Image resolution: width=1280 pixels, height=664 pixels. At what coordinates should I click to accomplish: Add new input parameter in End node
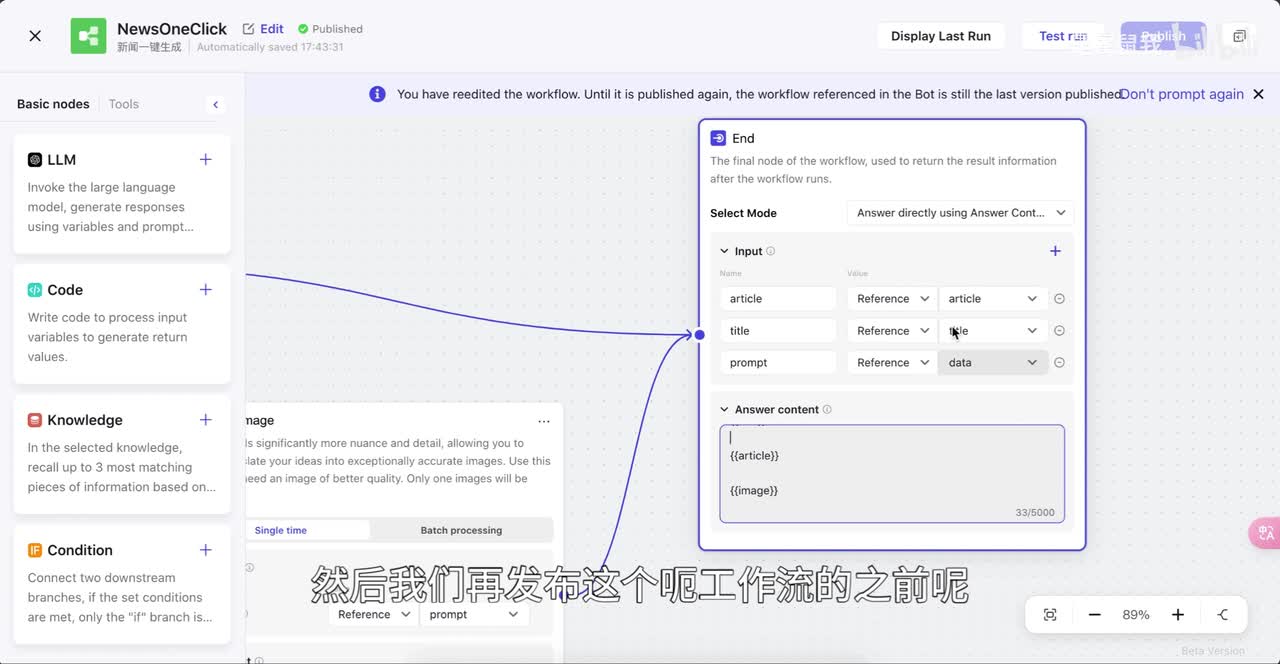(1055, 251)
